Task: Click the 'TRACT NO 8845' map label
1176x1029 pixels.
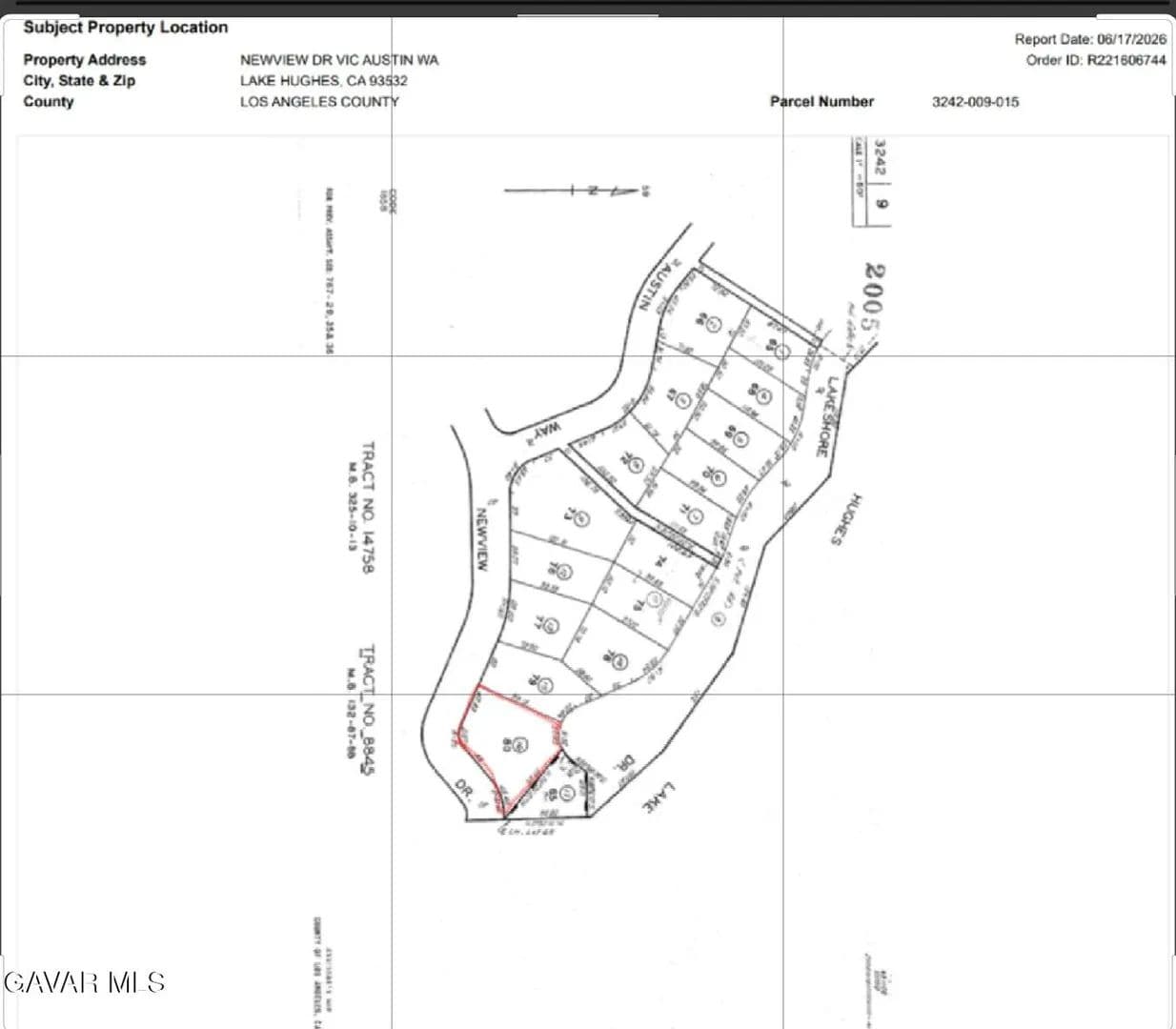Action: (x=368, y=710)
